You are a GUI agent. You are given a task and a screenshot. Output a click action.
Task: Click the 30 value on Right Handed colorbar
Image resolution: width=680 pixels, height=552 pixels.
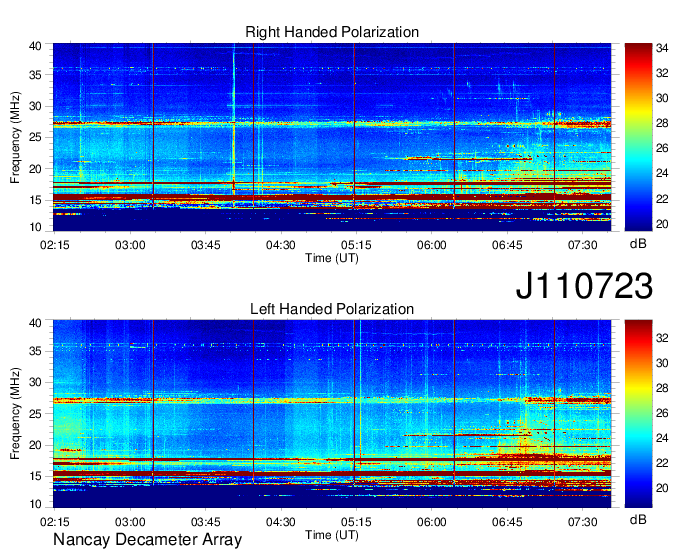[x=662, y=98]
